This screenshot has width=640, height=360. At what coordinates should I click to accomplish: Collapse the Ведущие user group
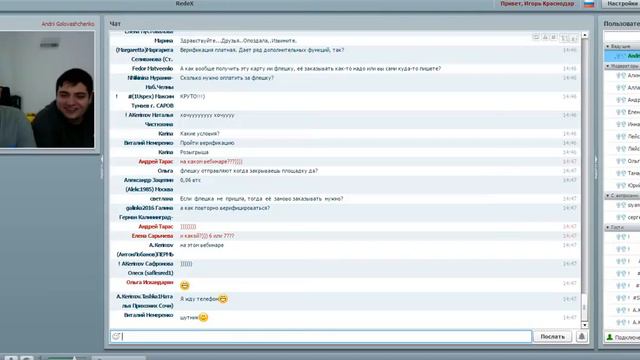(x=607, y=47)
